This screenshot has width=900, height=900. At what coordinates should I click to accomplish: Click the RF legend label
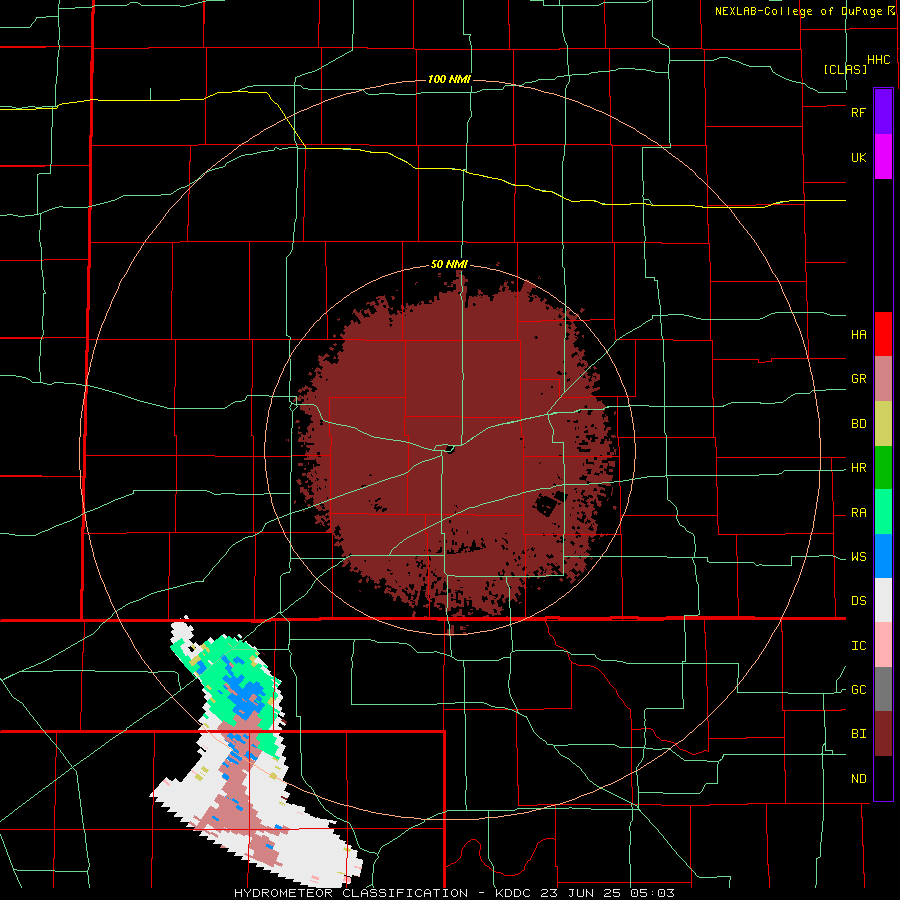[x=858, y=112]
